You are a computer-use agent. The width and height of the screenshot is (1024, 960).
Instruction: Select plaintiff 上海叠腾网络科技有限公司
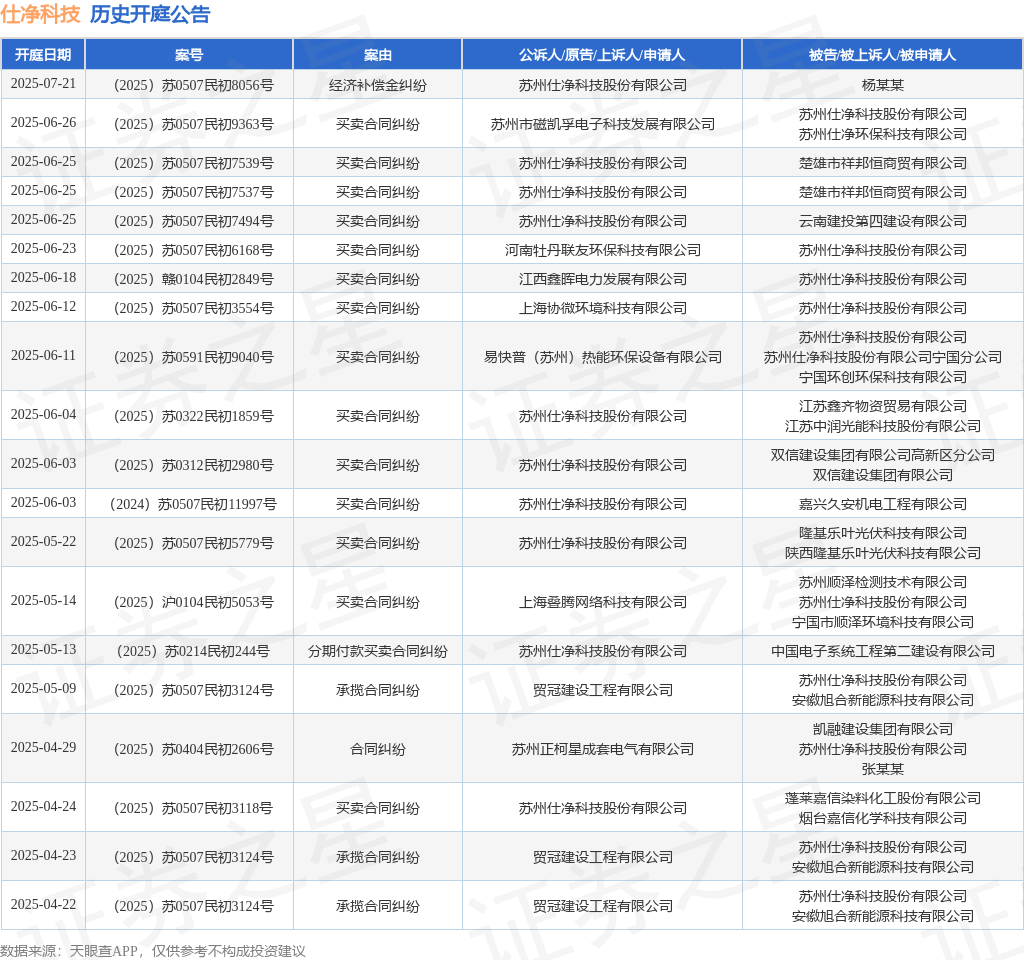pyautogui.click(x=602, y=602)
